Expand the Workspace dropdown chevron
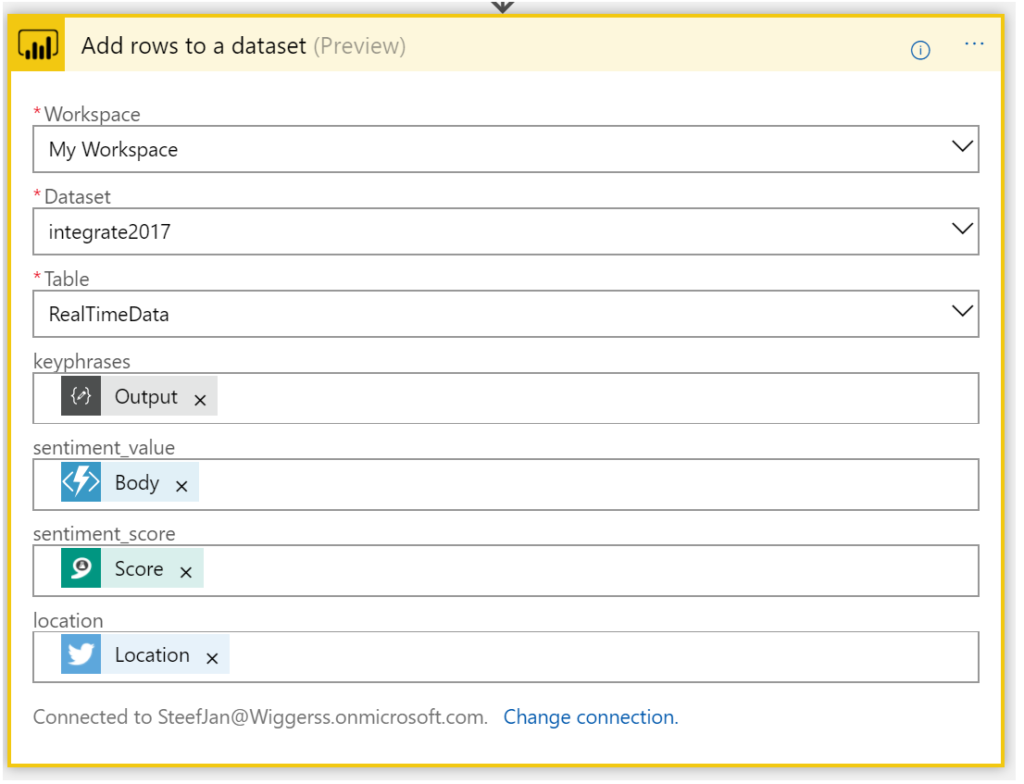This screenshot has width=1024, height=784. (962, 146)
